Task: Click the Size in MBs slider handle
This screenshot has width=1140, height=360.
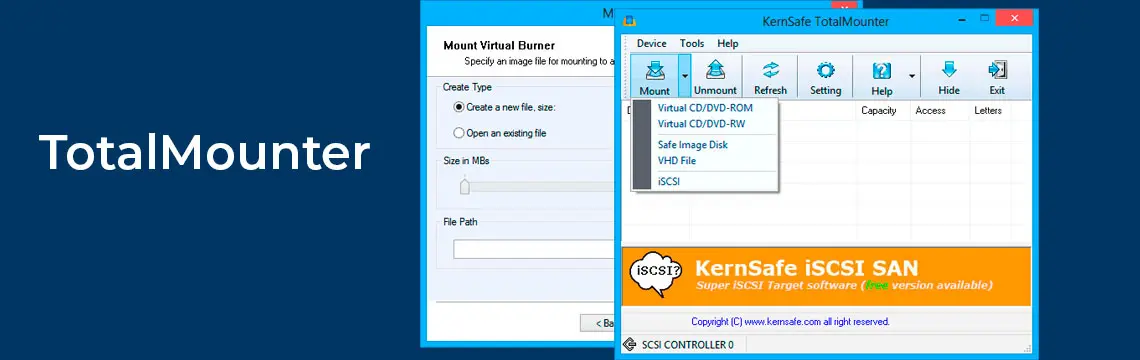Action: [x=465, y=187]
